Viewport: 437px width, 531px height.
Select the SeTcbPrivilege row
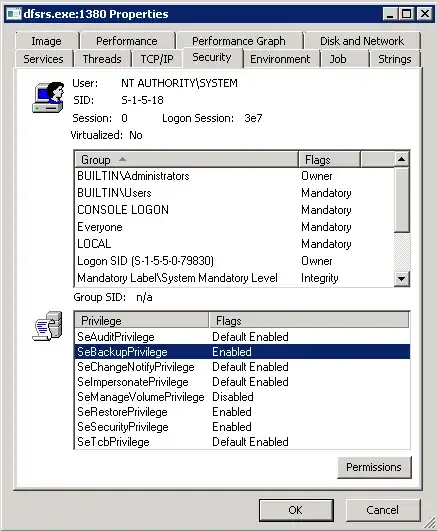tap(242, 442)
